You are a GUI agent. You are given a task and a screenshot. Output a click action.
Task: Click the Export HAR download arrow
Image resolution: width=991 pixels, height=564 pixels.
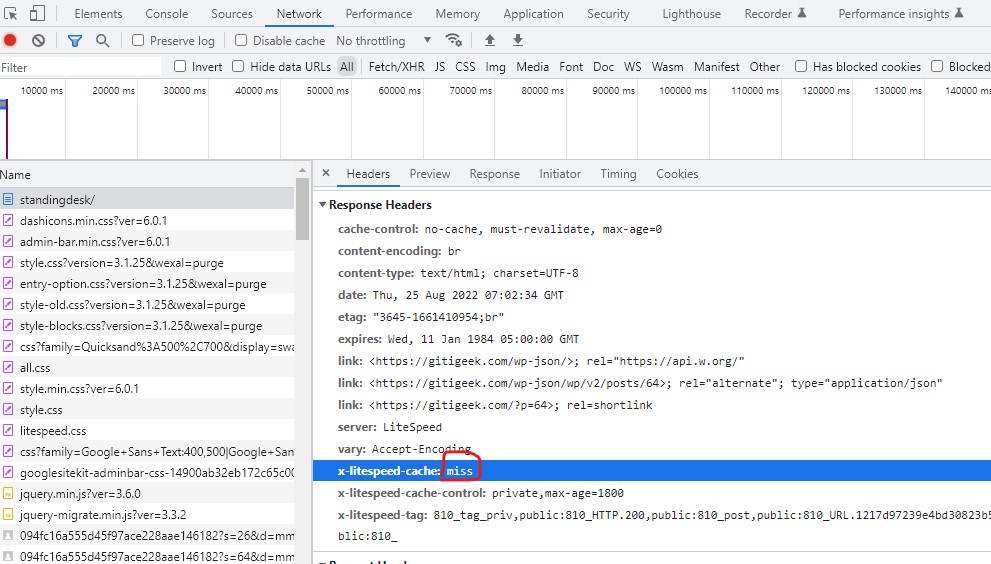coord(518,41)
